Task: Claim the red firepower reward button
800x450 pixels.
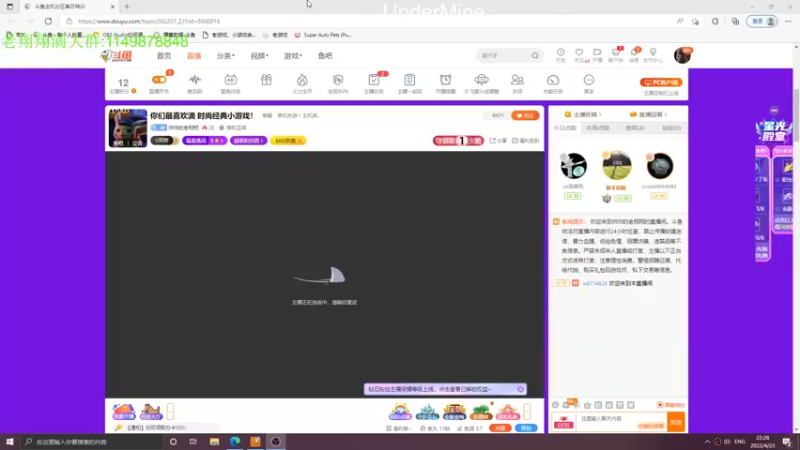Action: [x=458, y=141]
